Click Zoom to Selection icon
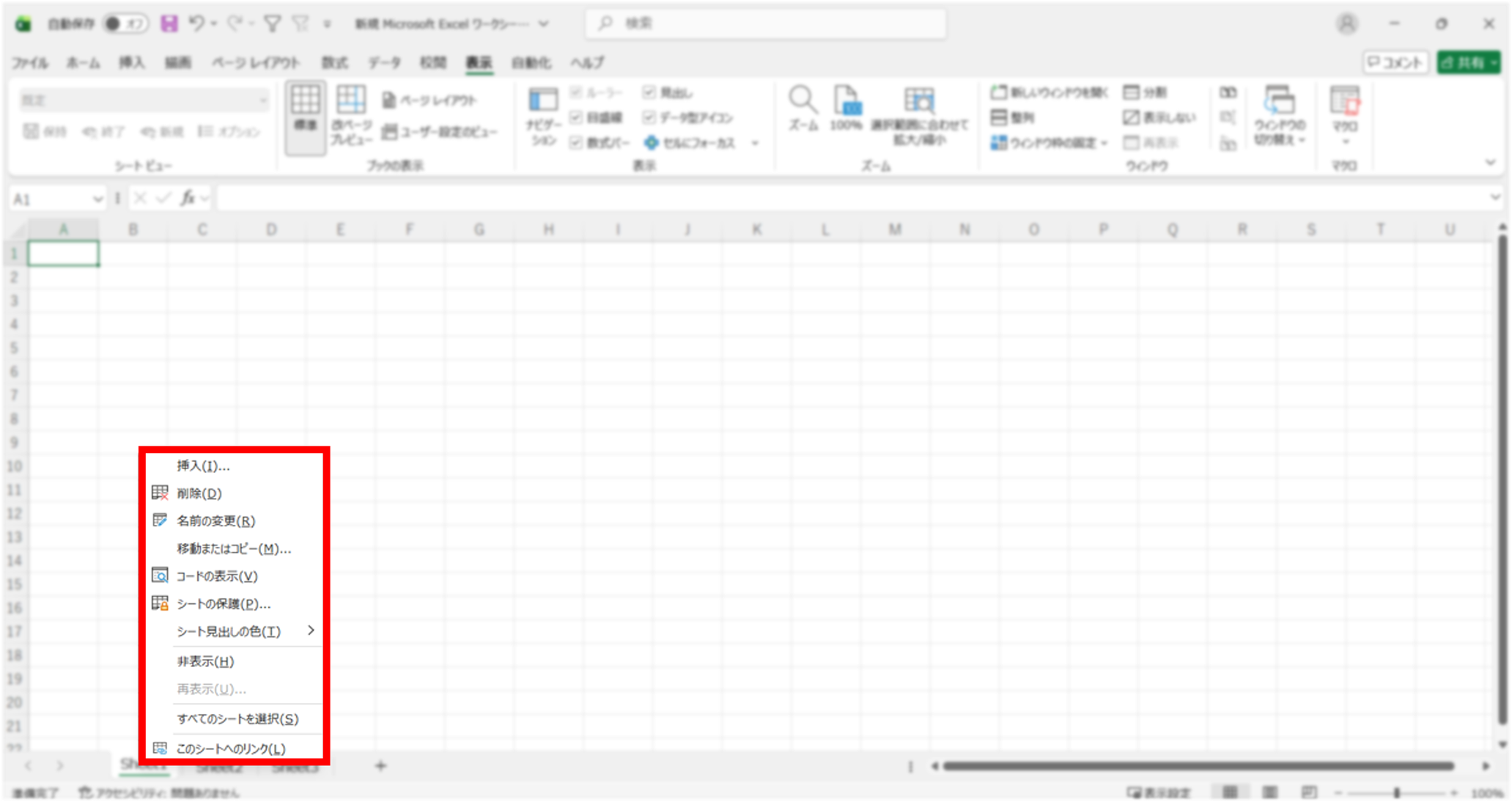Screen dimensions: 1512x802 pyautogui.click(x=919, y=100)
